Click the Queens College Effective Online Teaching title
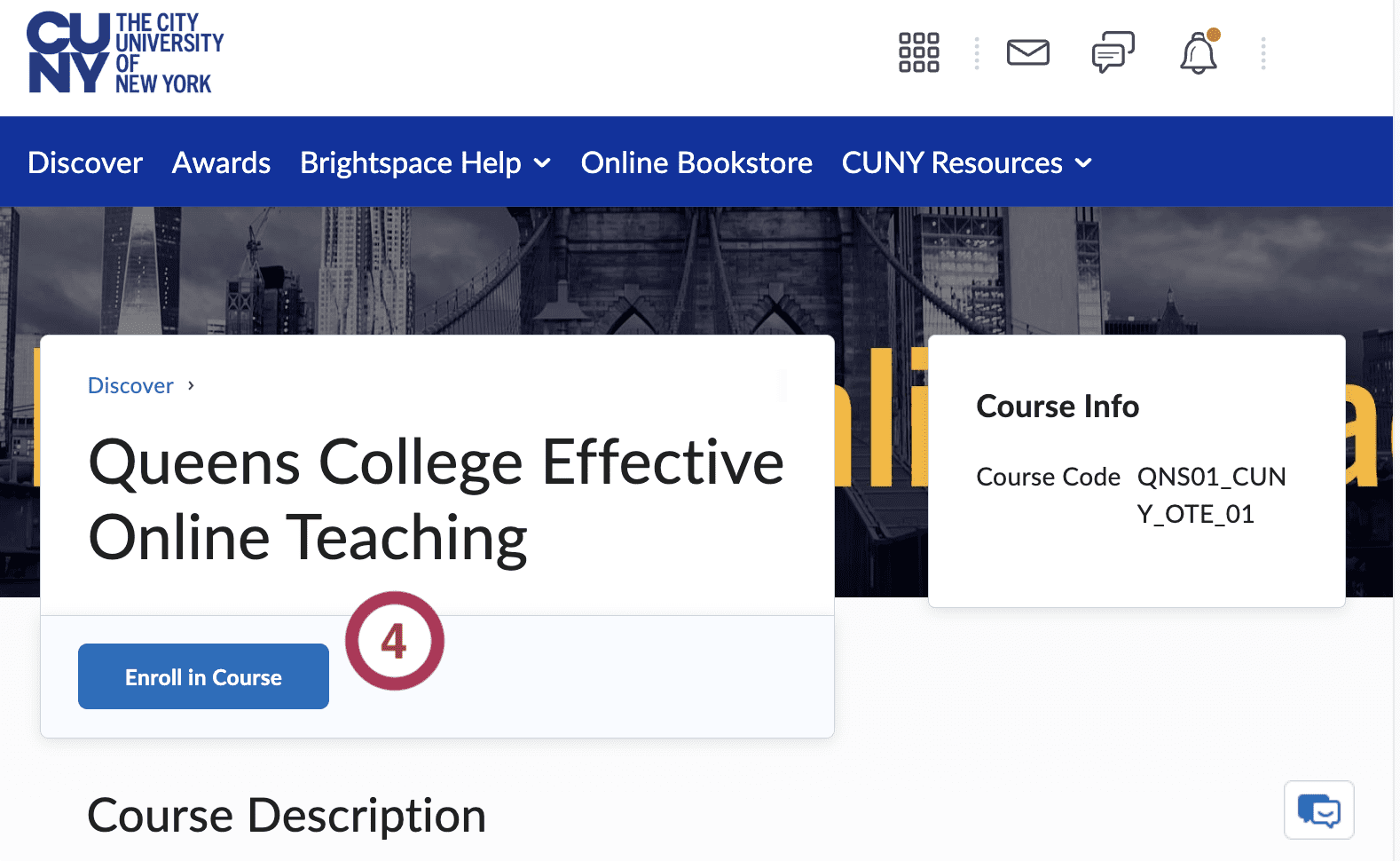 [x=436, y=500]
